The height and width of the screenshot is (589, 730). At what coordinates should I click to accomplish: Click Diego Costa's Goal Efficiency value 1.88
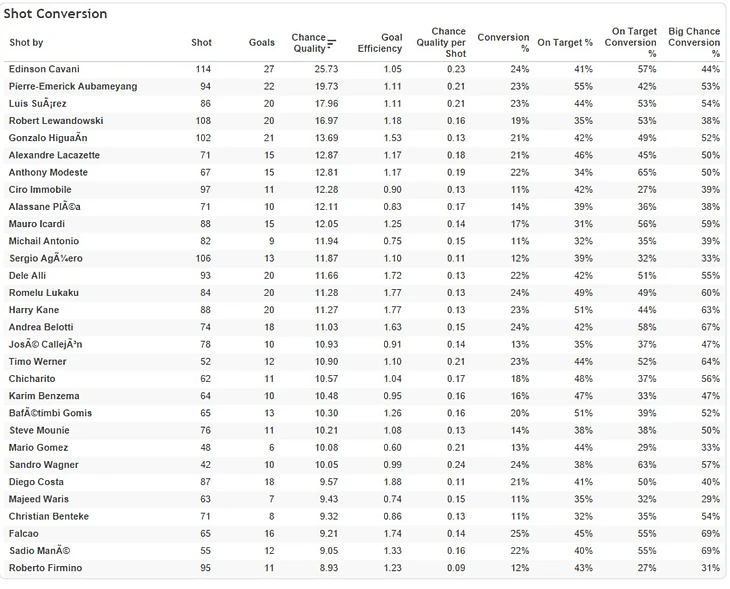392,482
